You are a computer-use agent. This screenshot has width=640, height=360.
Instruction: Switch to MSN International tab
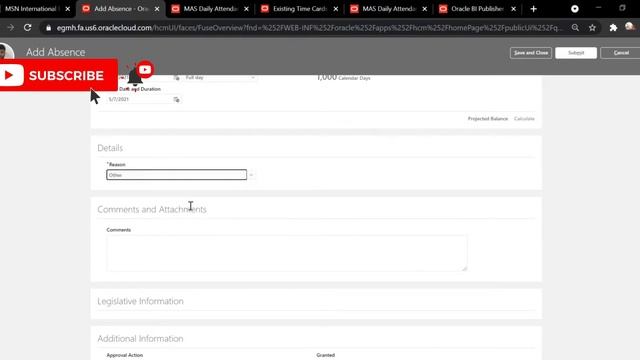click(31, 9)
